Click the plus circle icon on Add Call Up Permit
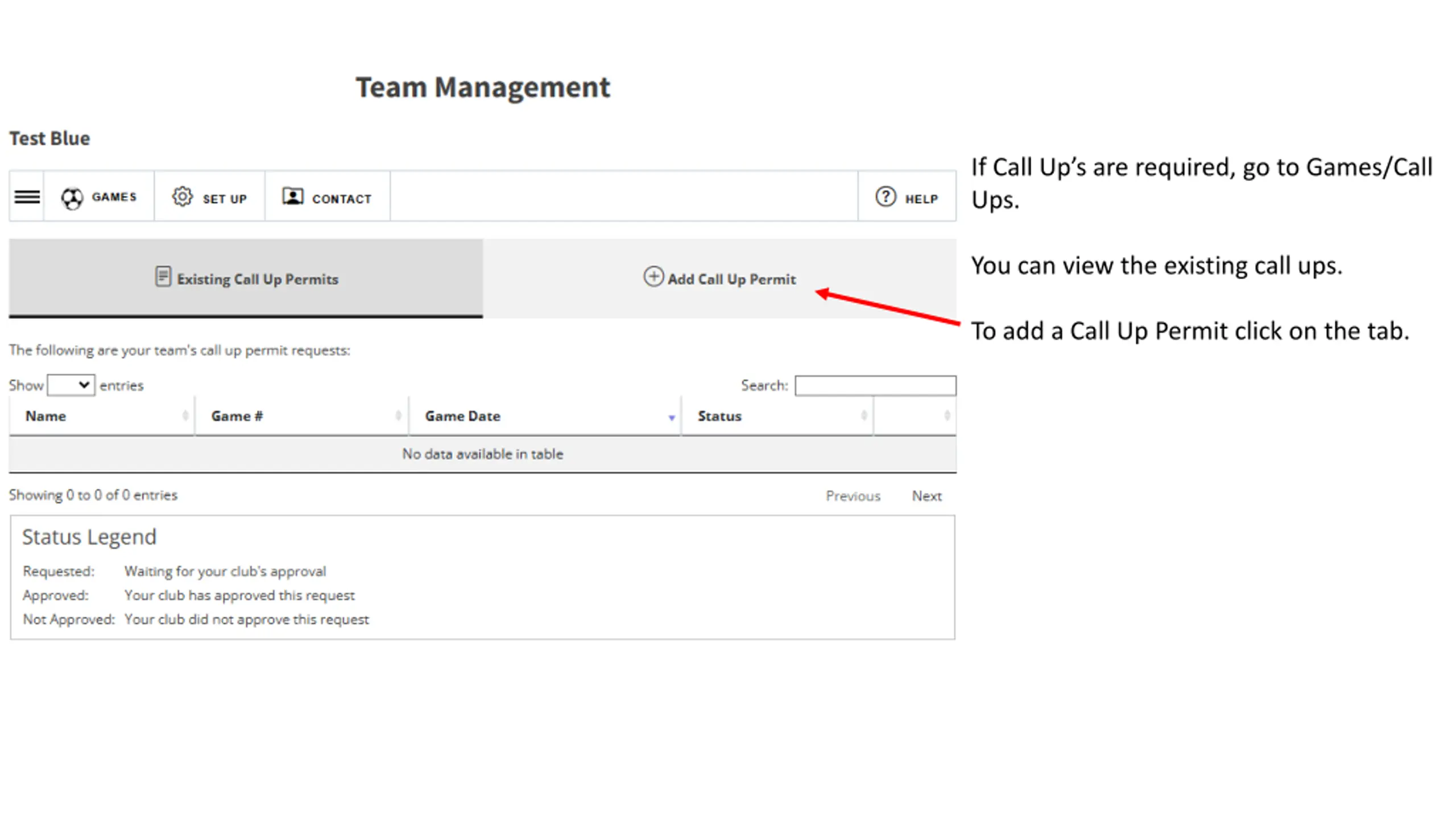 point(653,277)
